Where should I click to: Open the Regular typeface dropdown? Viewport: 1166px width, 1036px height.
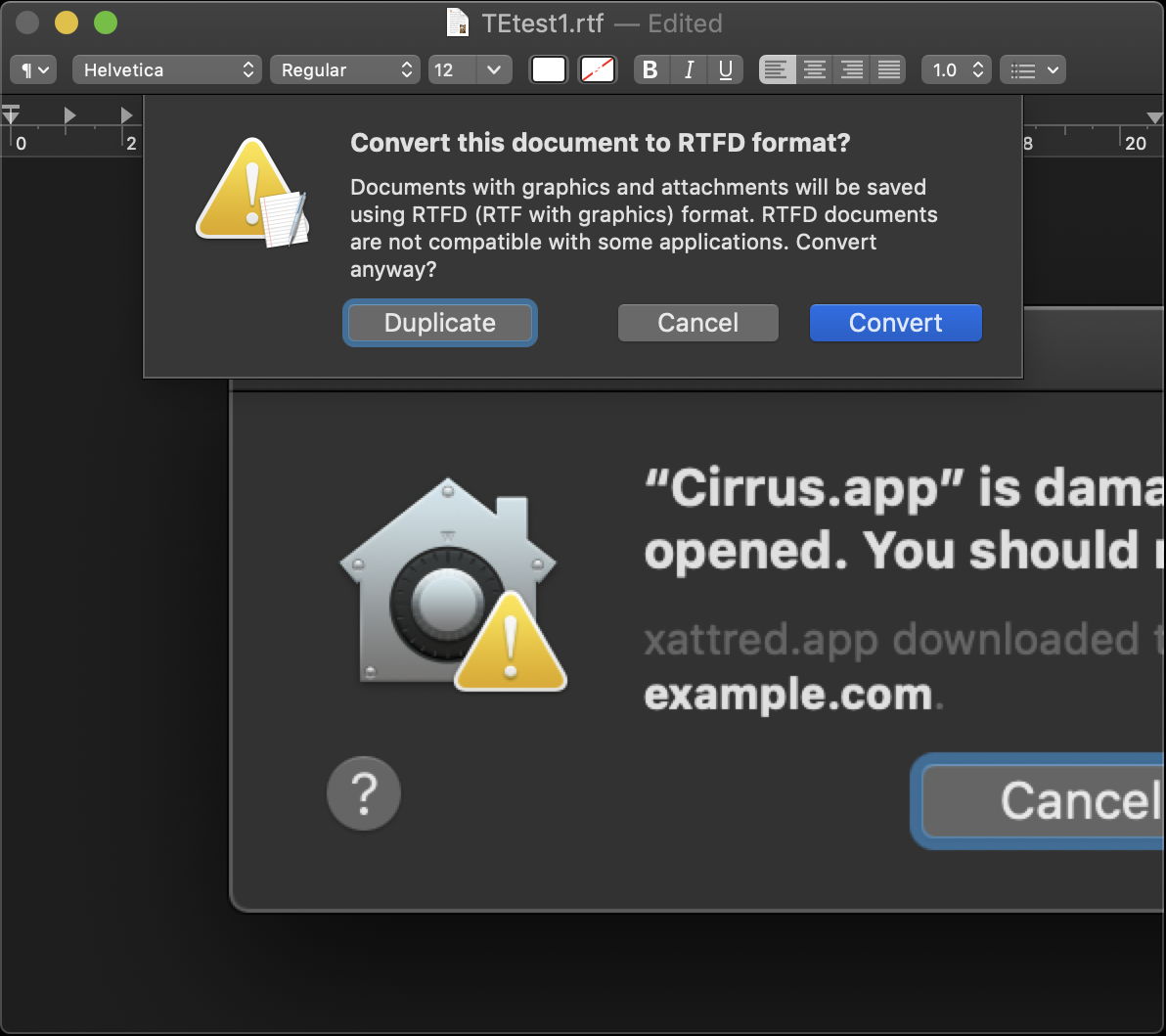point(345,70)
